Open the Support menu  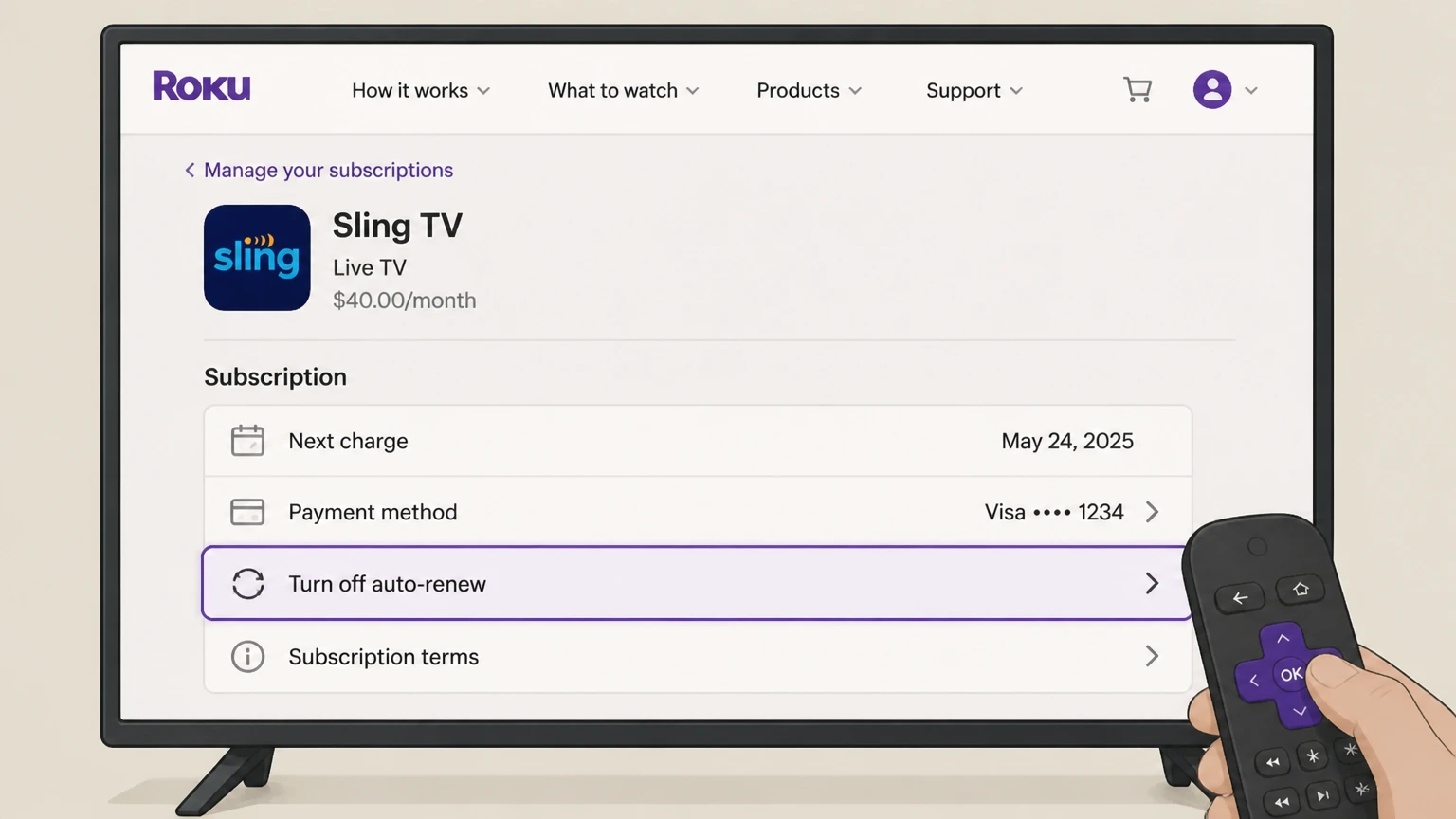(974, 91)
